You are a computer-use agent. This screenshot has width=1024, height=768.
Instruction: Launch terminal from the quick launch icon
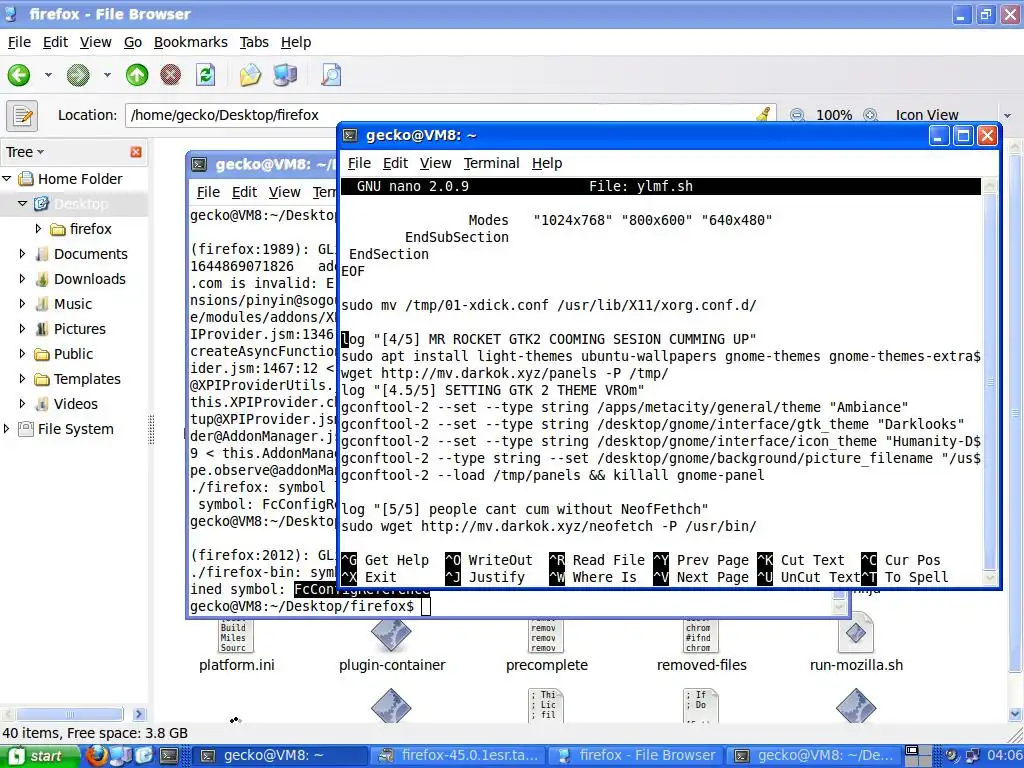169,756
